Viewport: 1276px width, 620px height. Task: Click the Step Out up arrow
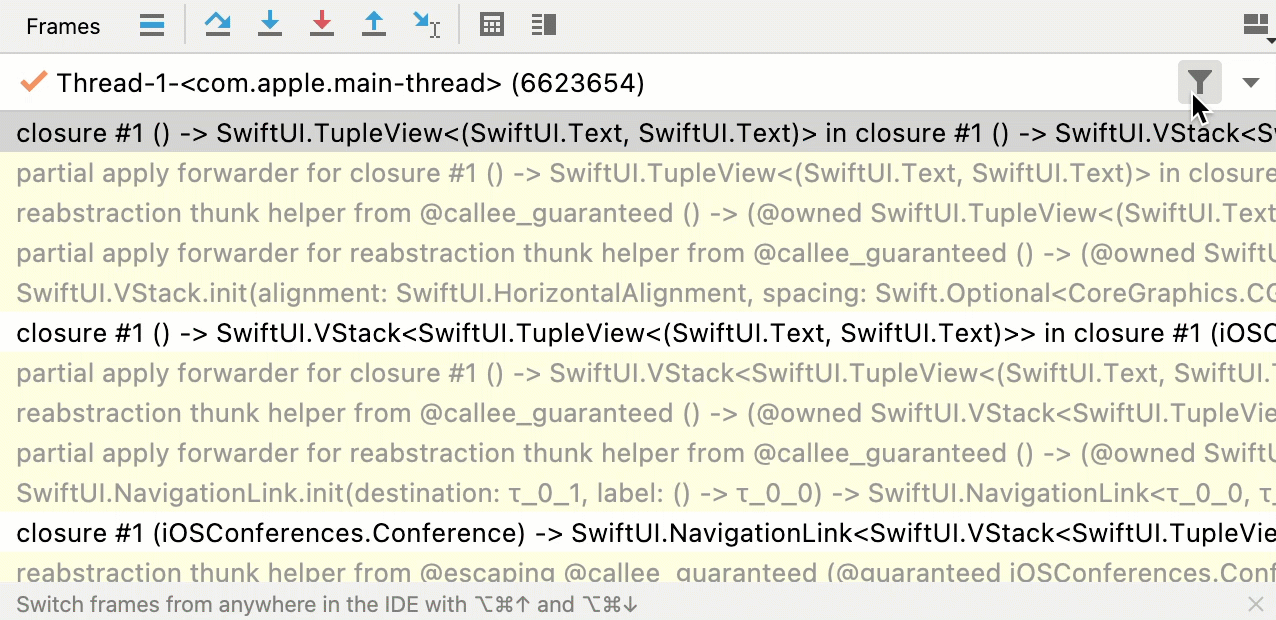tap(374, 25)
